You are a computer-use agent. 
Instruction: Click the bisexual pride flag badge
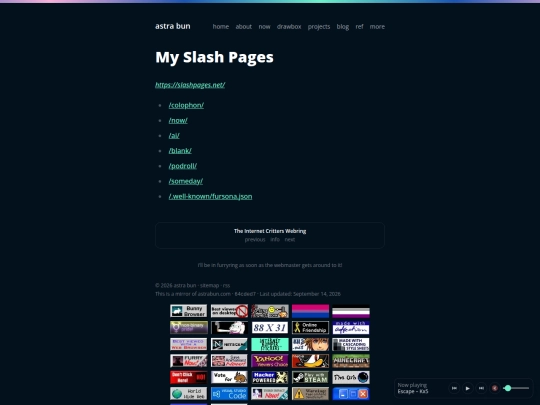[x=310, y=311]
